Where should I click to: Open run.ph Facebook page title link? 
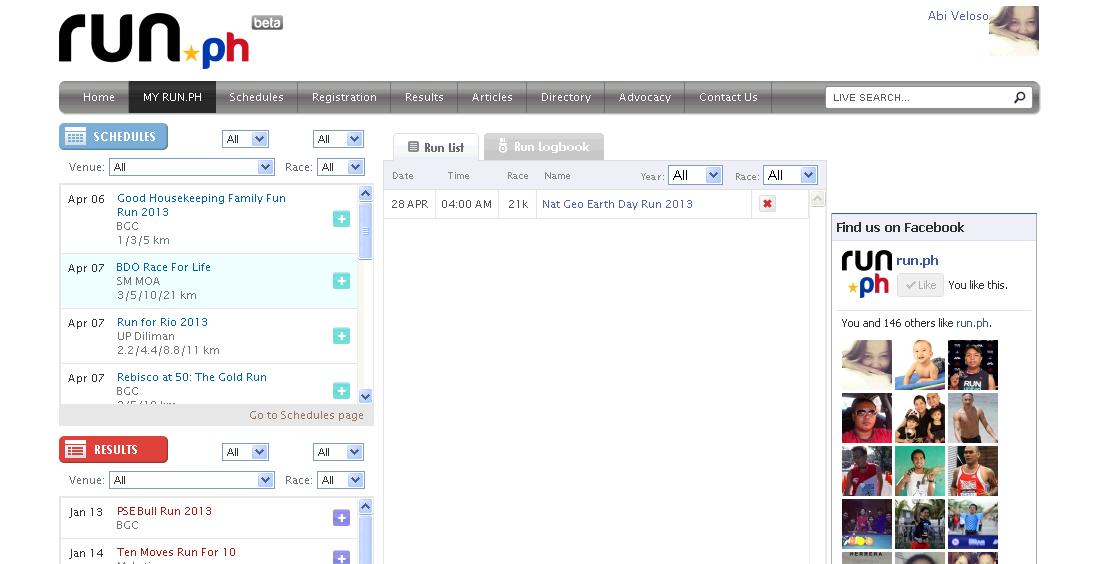click(x=917, y=261)
